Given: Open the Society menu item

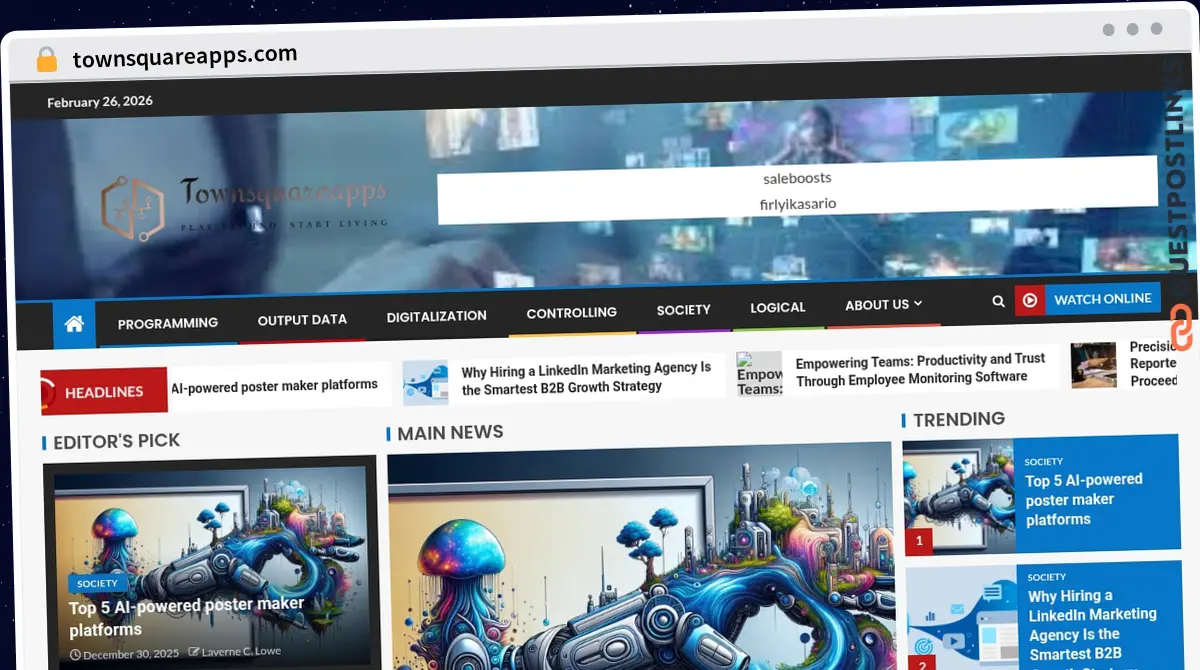Looking at the screenshot, I should pyautogui.click(x=684, y=310).
